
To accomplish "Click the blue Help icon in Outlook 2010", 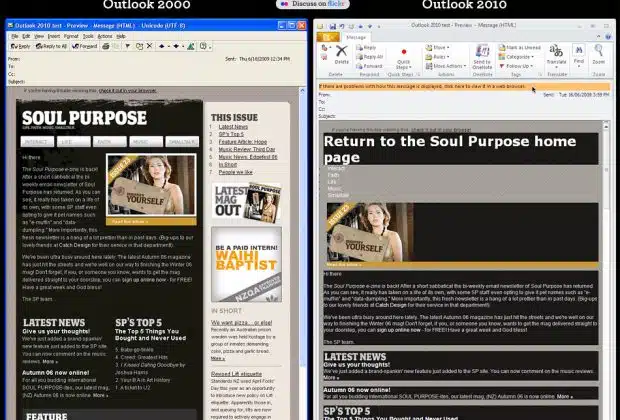I will pyautogui.click(x=608, y=37).
